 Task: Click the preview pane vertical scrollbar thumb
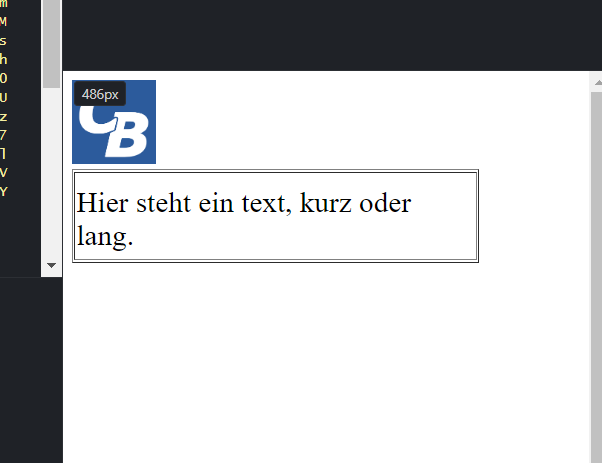pyautogui.click(x=597, y=276)
